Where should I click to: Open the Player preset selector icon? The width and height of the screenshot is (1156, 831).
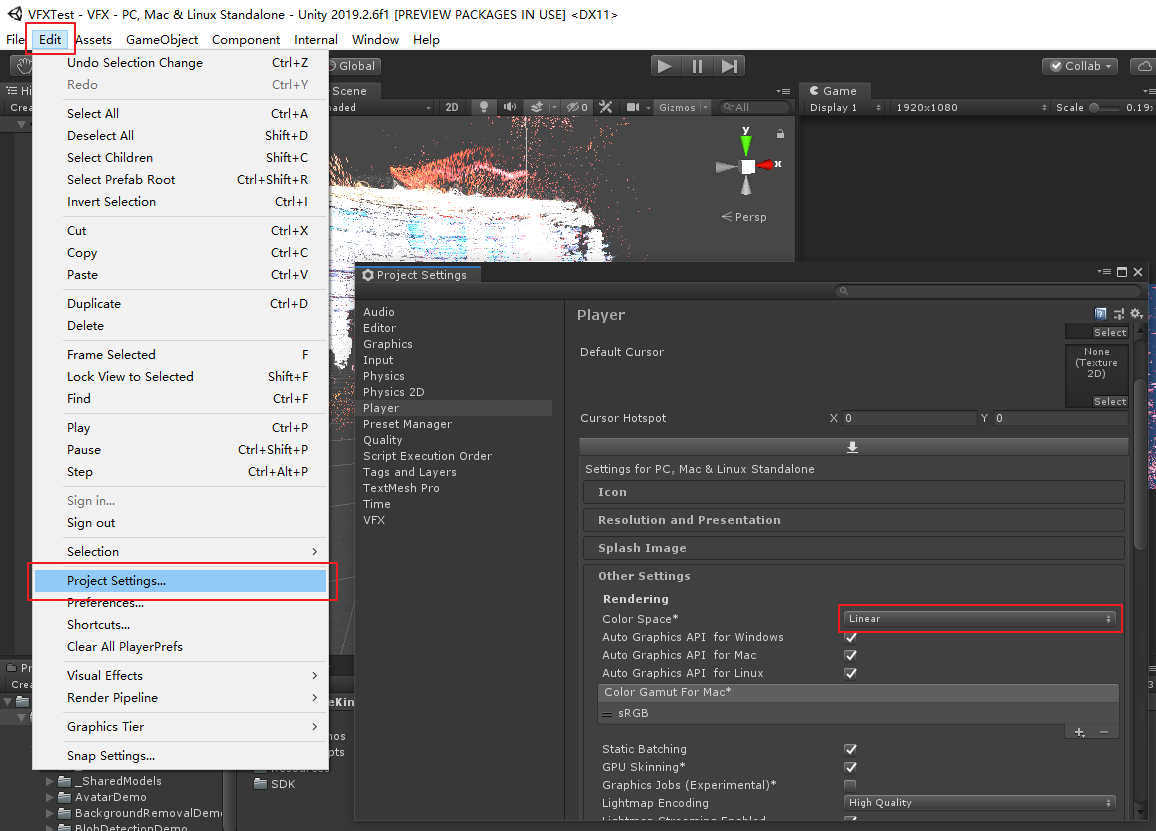tap(1118, 313)
